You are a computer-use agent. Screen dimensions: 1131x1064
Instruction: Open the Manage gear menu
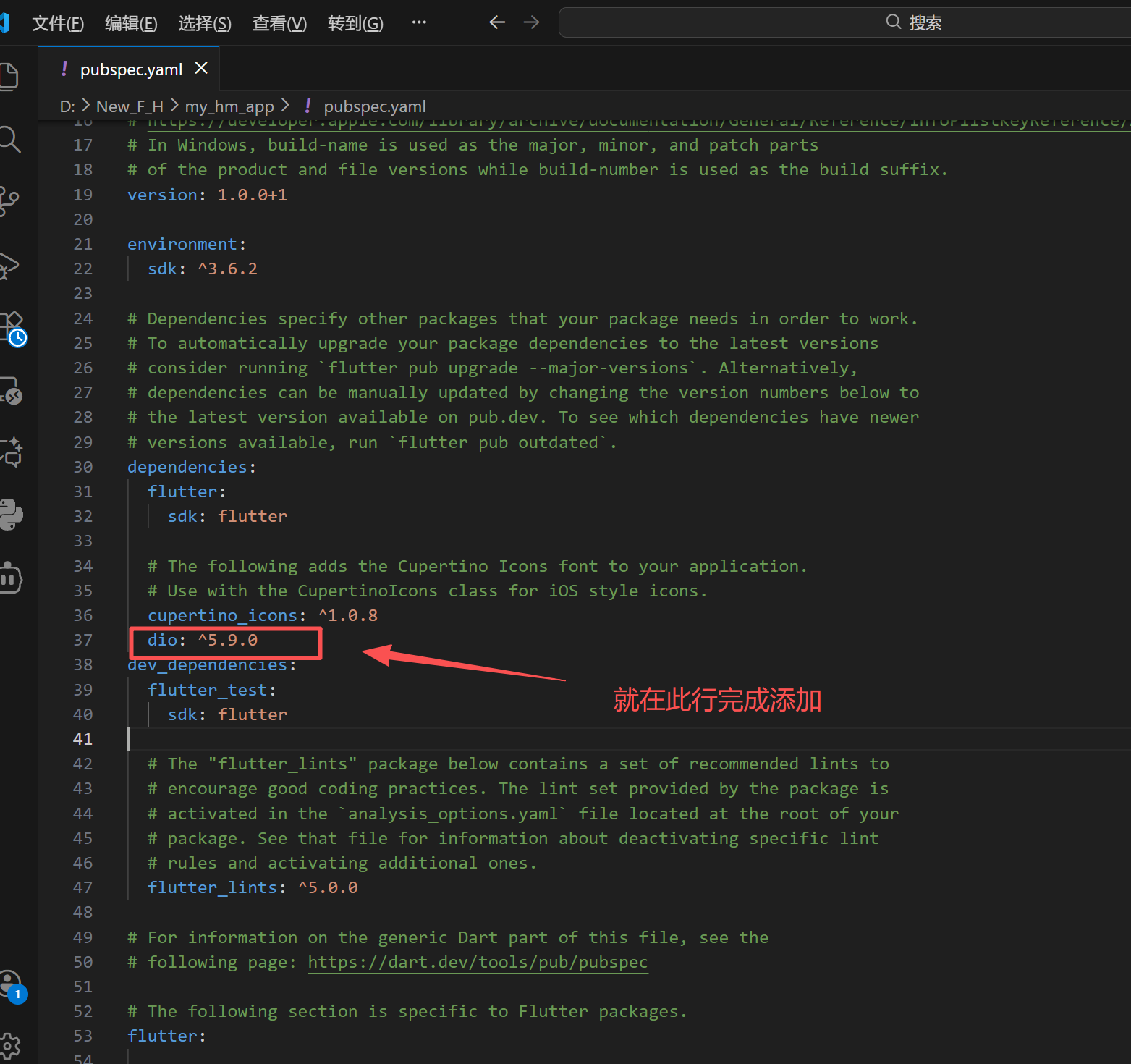pos(10,1046)
